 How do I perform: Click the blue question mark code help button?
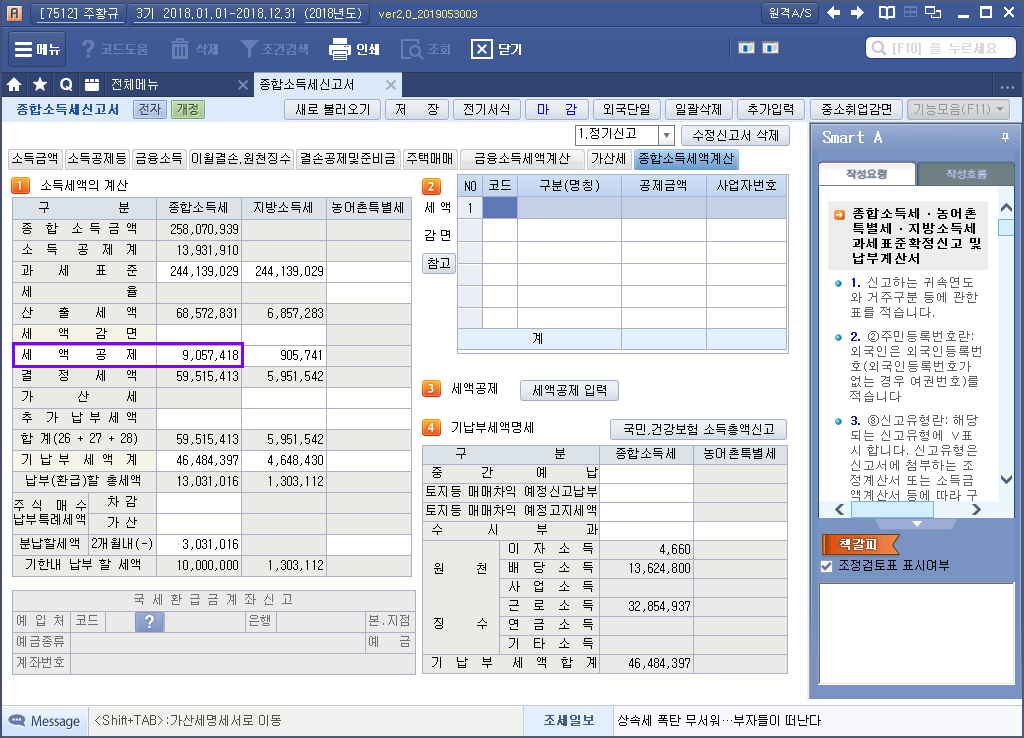click(150, 621)
